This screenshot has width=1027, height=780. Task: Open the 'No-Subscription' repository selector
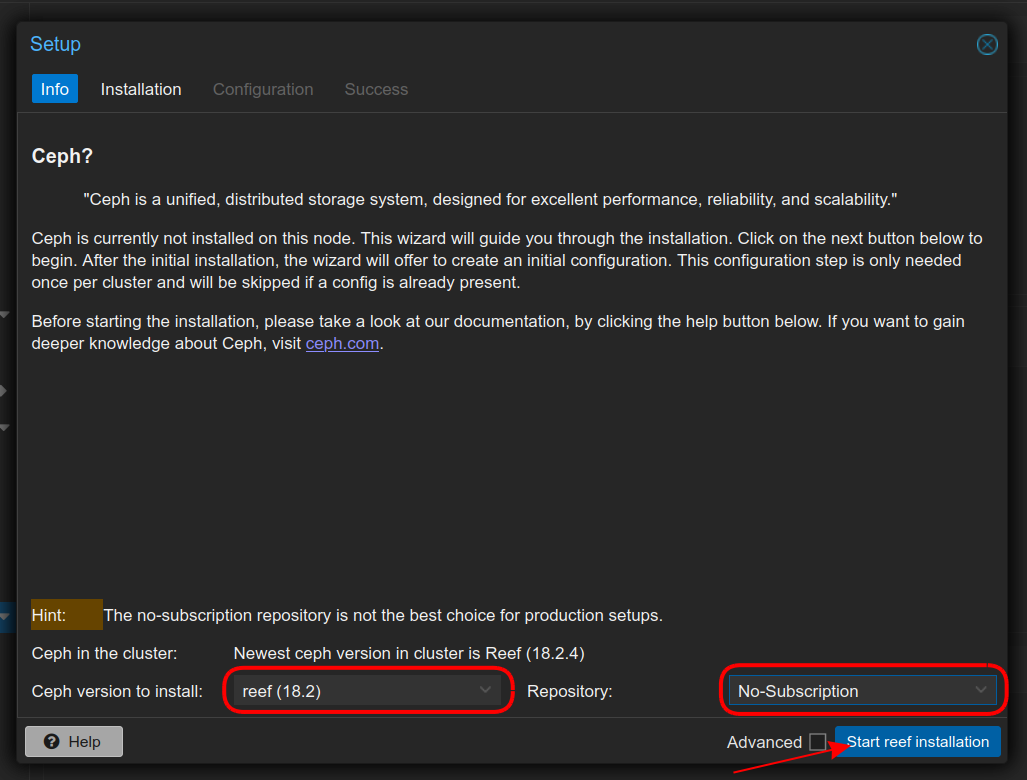click(x=862, y=690)
